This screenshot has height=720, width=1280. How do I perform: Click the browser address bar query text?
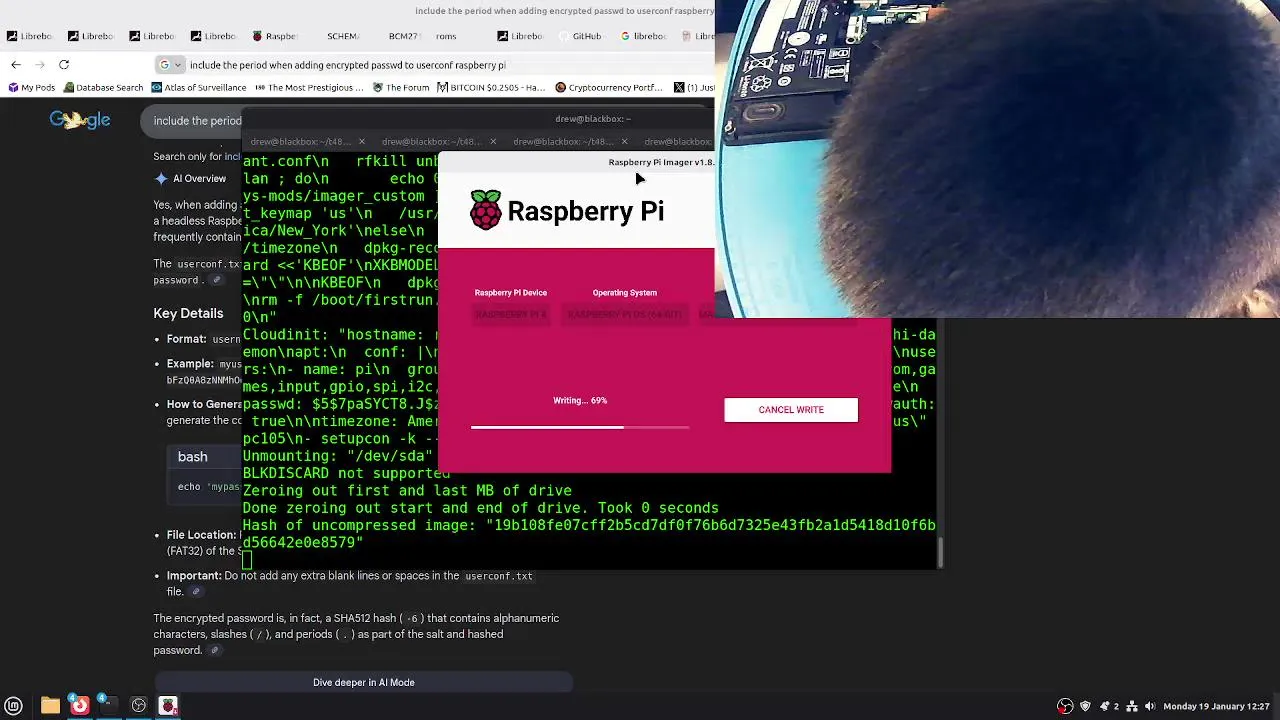pyautogui.click(x=347, y=65)
